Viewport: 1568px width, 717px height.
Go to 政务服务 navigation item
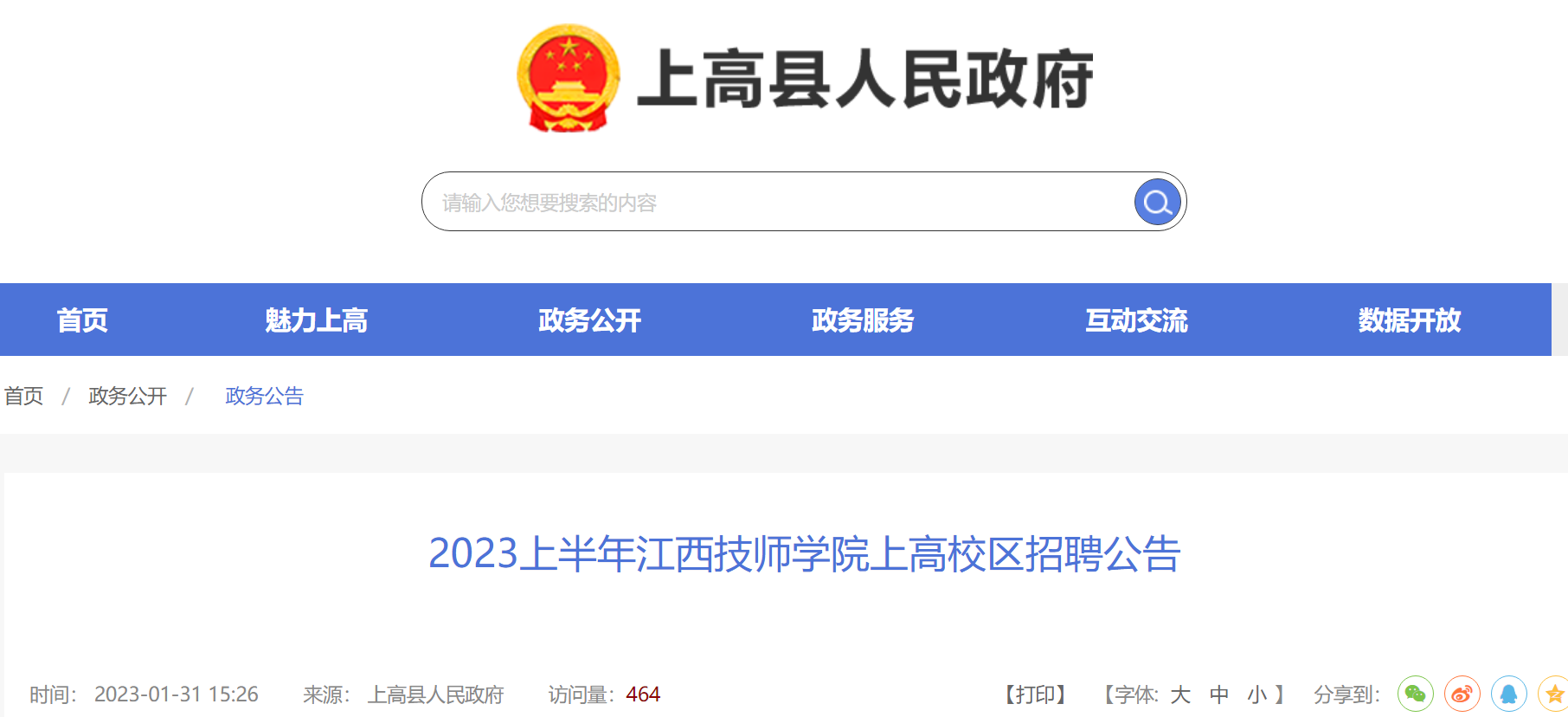point(863,320)
